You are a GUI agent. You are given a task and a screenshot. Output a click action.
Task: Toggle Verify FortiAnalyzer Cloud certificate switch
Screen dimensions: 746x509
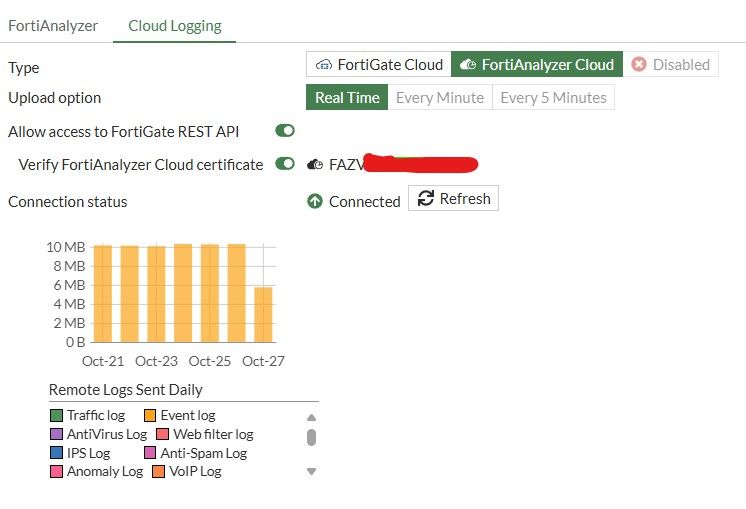(x=285, y=164)
